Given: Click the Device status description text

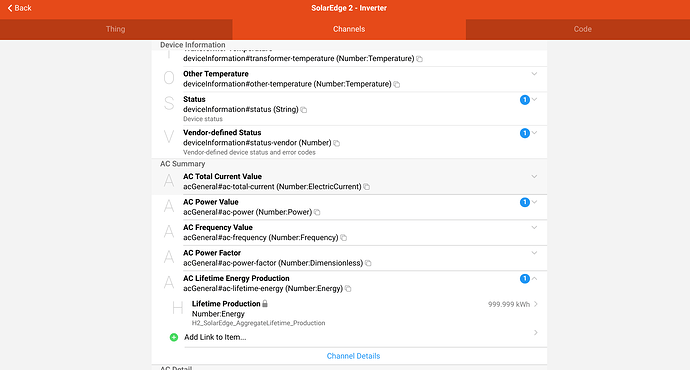Looking at the screenshot, I should (203, 119).
